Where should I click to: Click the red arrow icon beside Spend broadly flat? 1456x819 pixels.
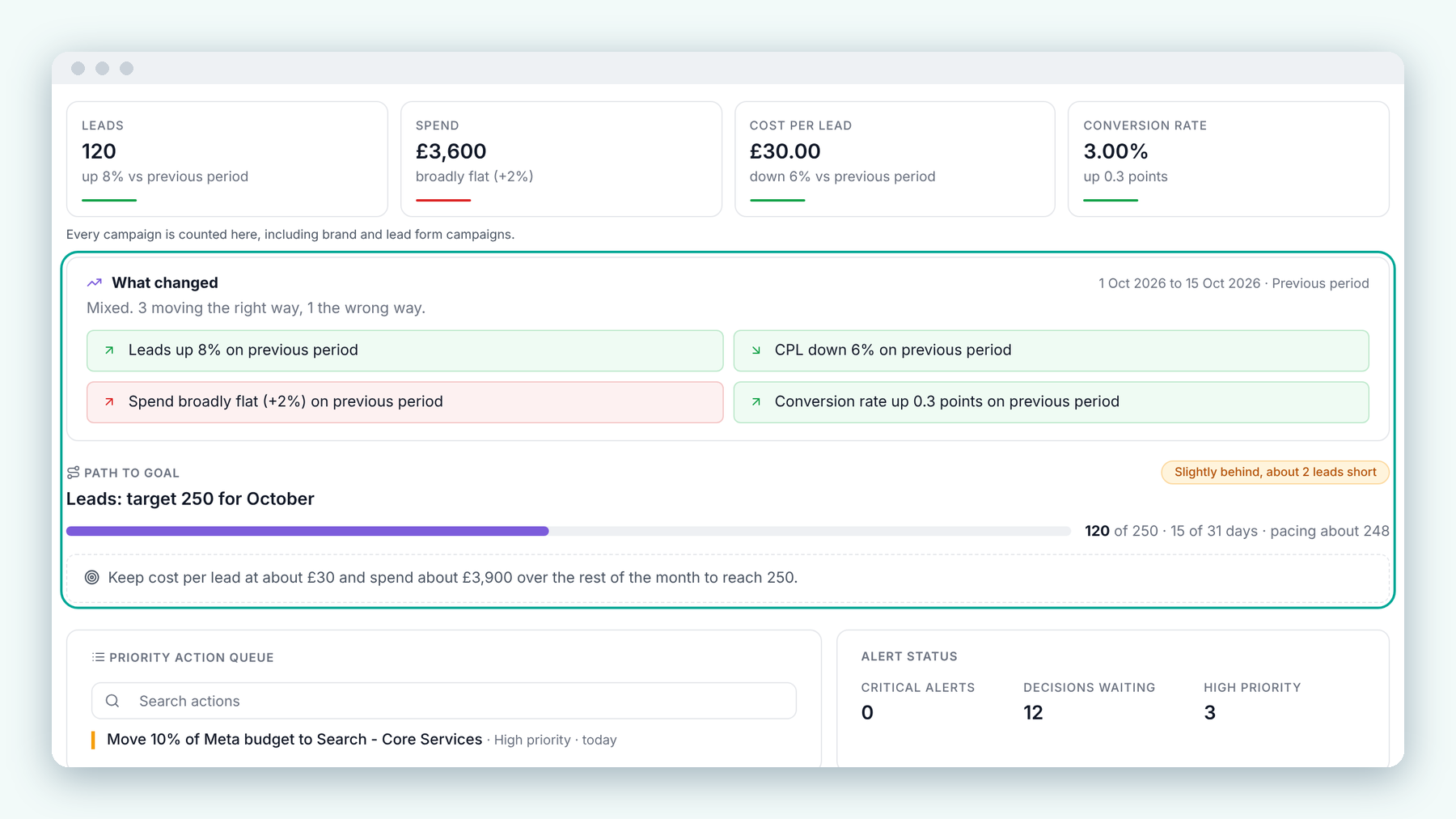(x=109, y=402)
